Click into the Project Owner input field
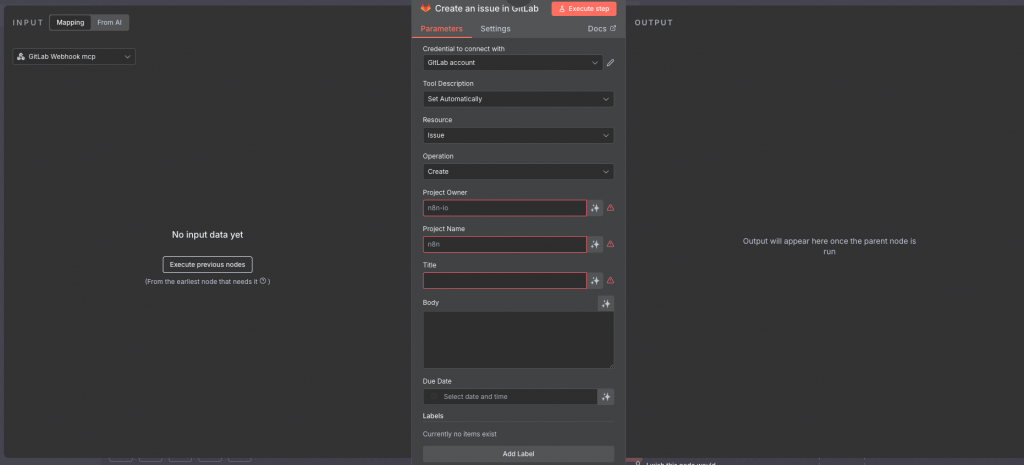The width and height of the screenshot is (1024, 465). click(504, 208)
